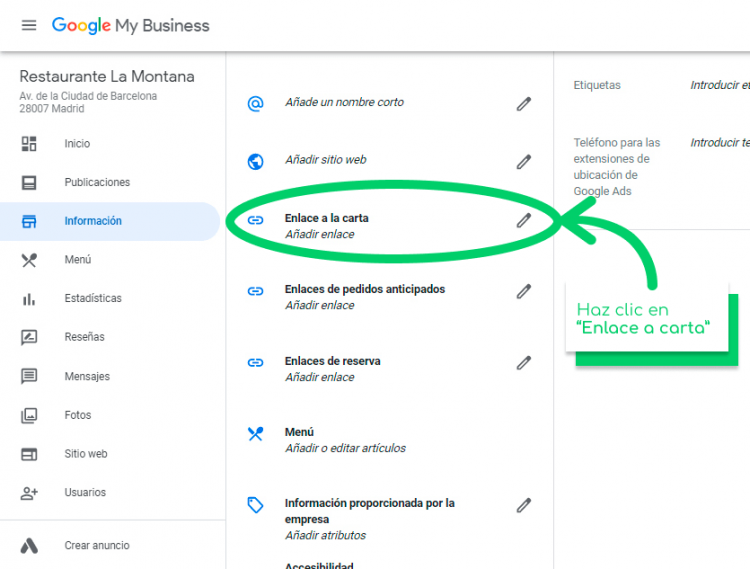Click the Google Ads phone input field

point(720,142)
